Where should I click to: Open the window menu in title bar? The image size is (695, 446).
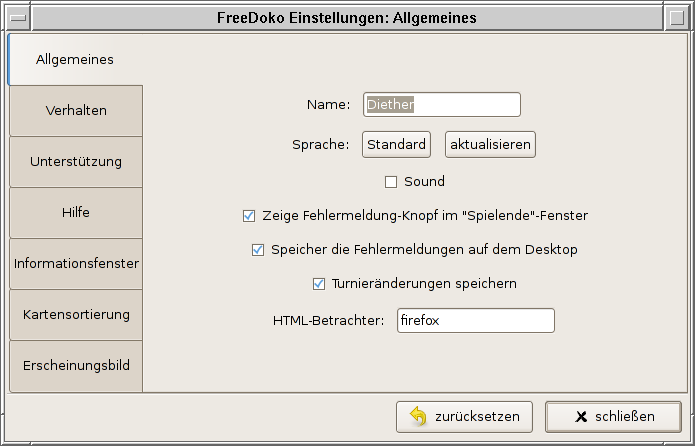tap(16, 17)
